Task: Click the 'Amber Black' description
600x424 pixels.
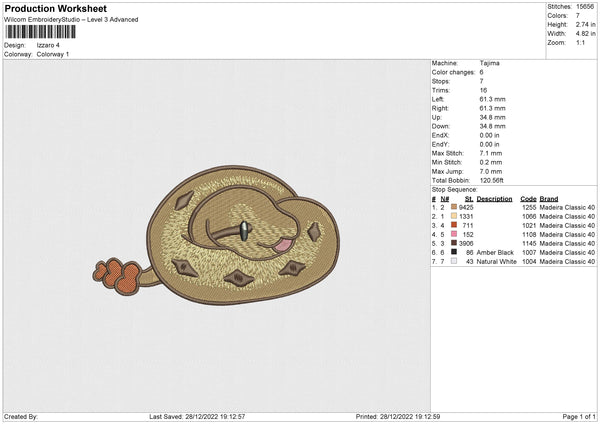Action: click(x=495, y=253)
